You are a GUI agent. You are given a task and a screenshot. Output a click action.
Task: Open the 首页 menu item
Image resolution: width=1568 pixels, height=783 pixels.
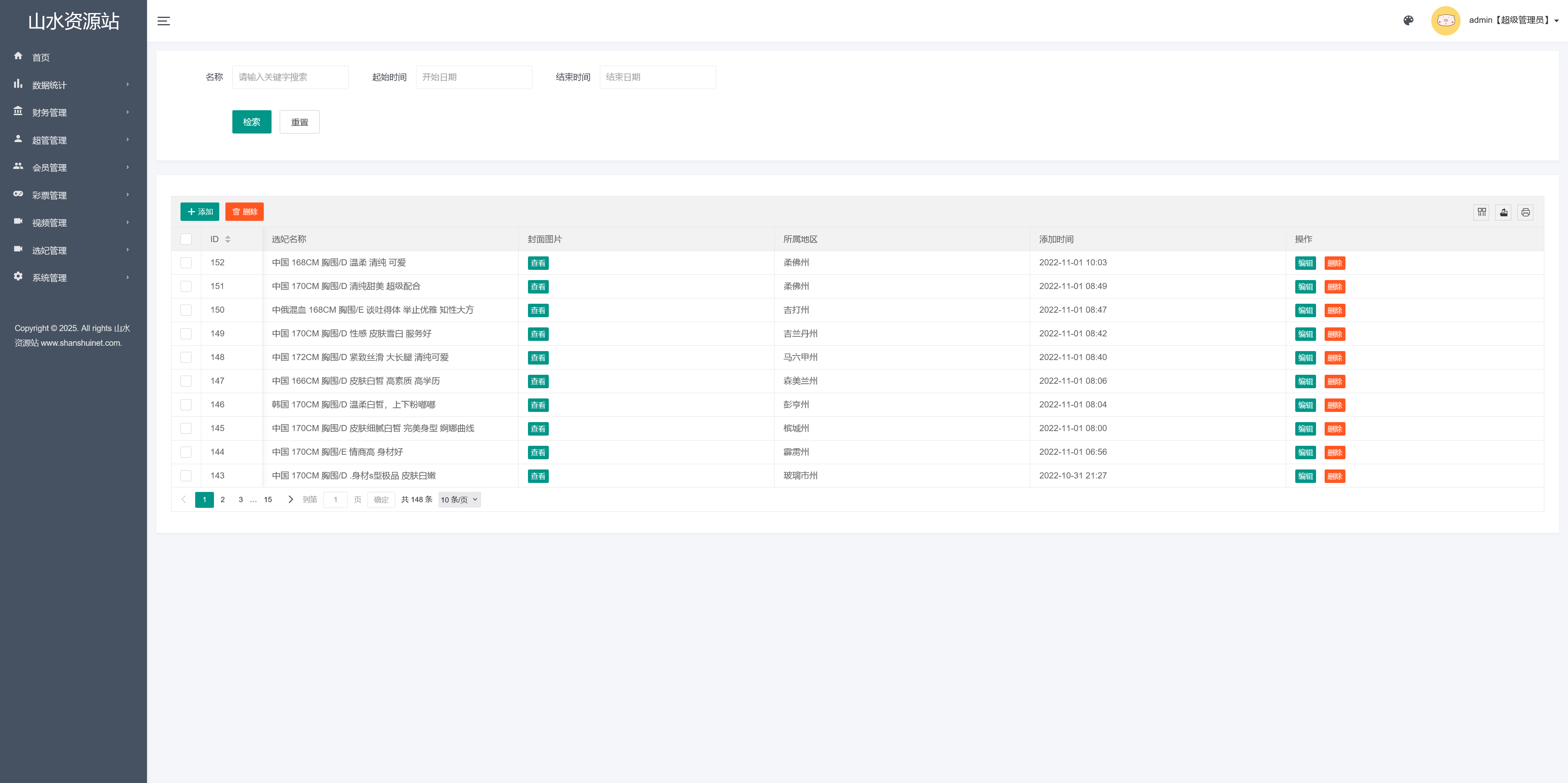coord(41,57)
